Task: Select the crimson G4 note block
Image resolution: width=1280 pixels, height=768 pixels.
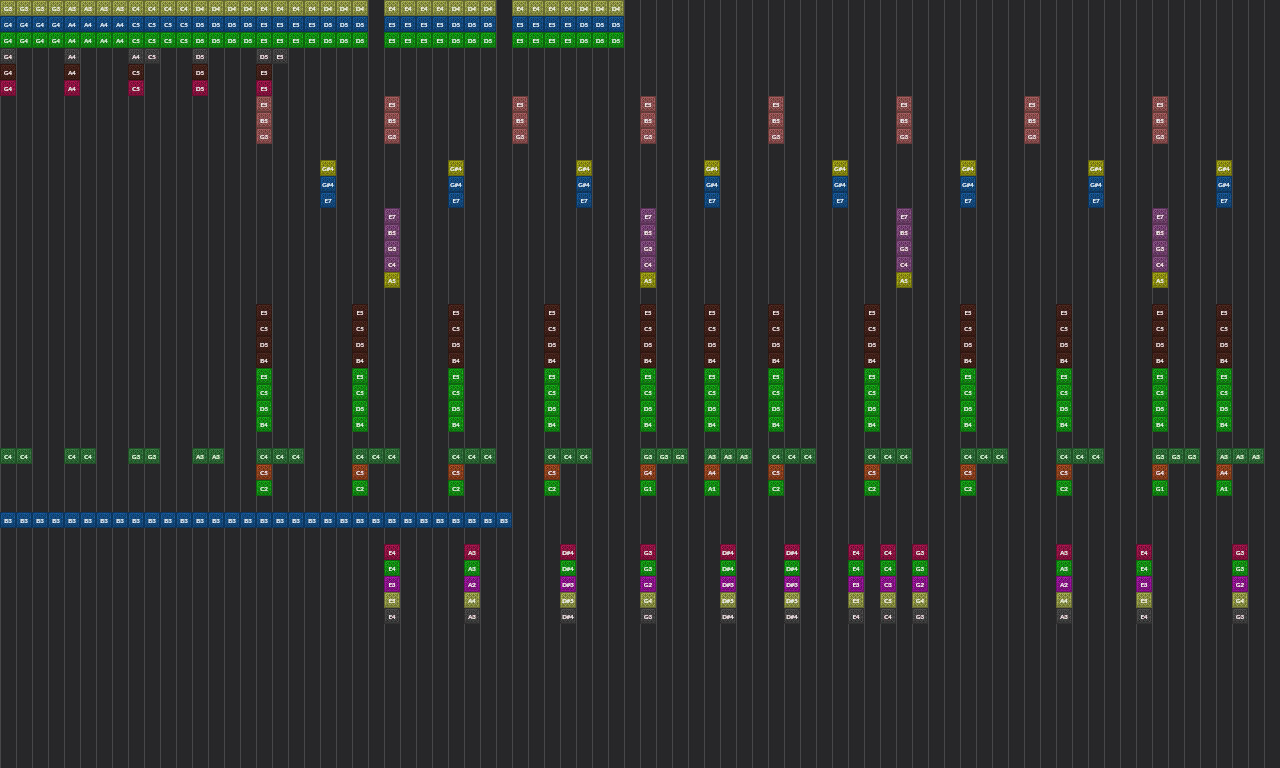Action: 8,88
